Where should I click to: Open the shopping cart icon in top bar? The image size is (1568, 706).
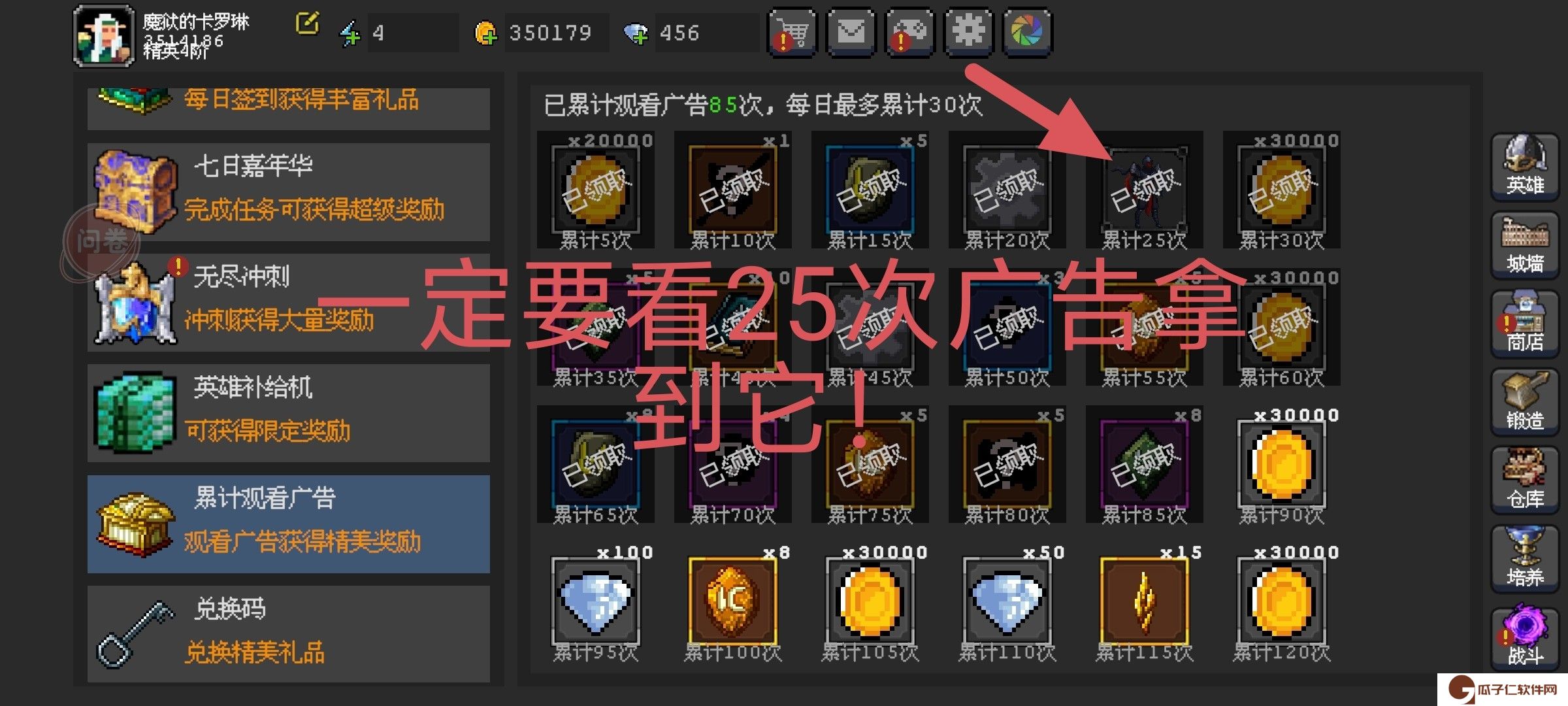click(x=792, y=33)
